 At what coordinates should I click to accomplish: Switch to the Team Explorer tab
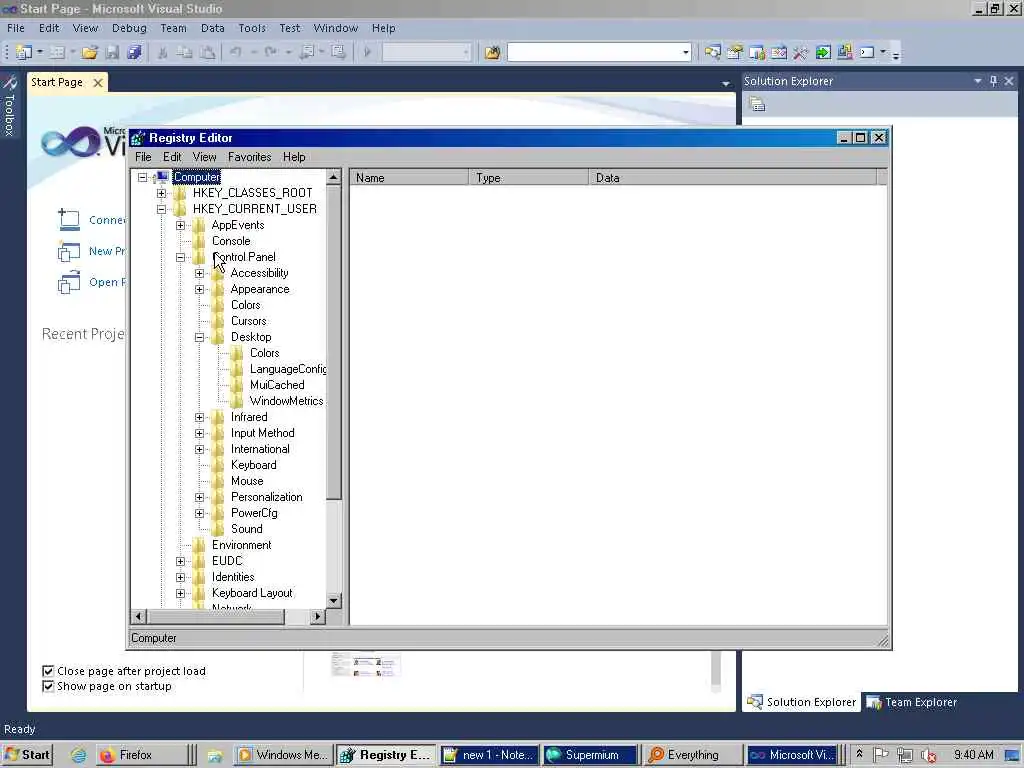tap(912, 702)
